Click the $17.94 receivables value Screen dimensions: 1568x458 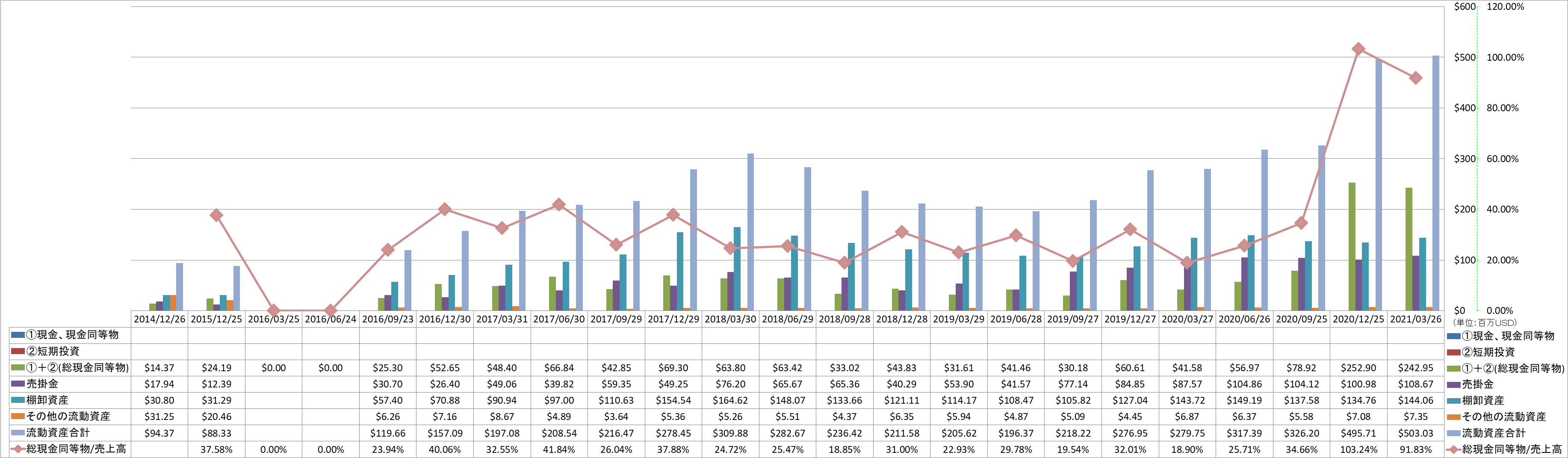tap(159, 384)
